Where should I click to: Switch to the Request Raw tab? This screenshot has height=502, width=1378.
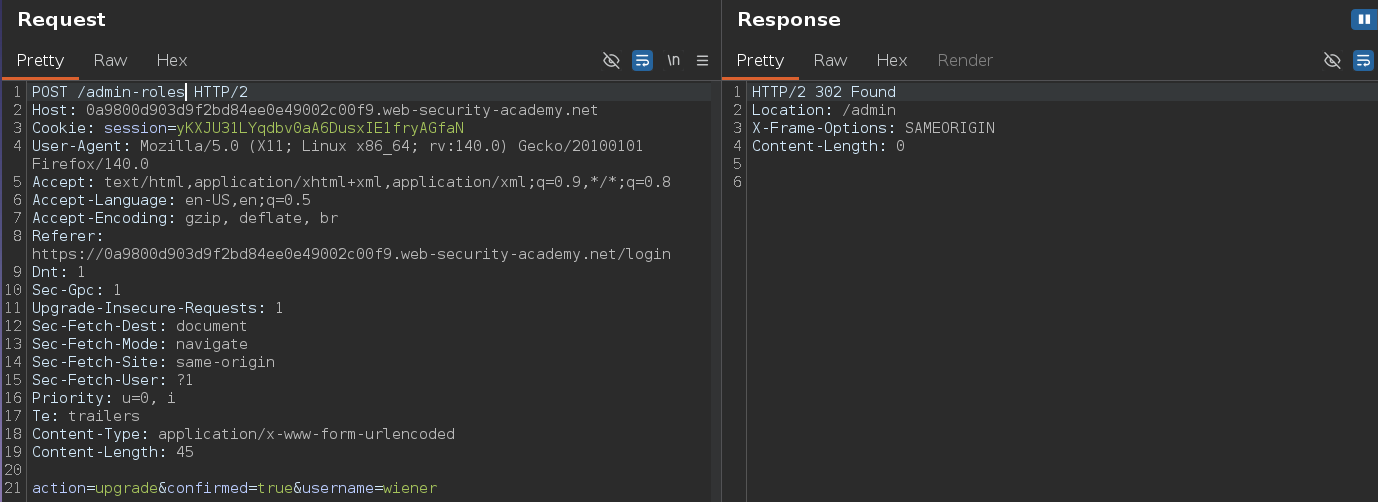click(110, 60)
